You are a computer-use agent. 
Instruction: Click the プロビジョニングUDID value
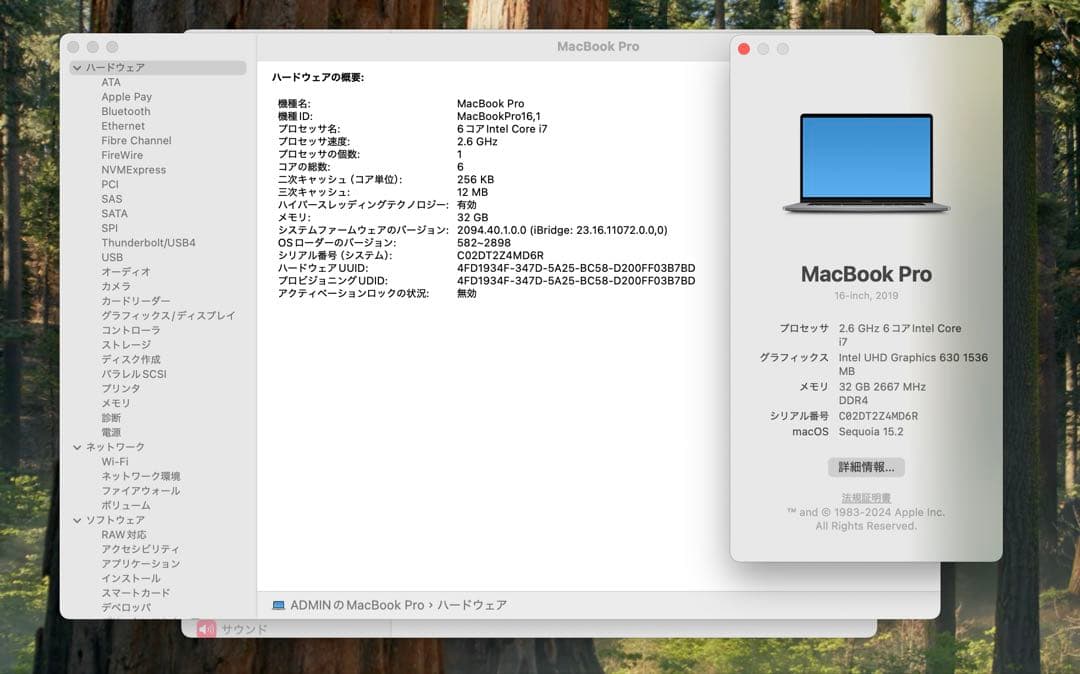(576, 280)
